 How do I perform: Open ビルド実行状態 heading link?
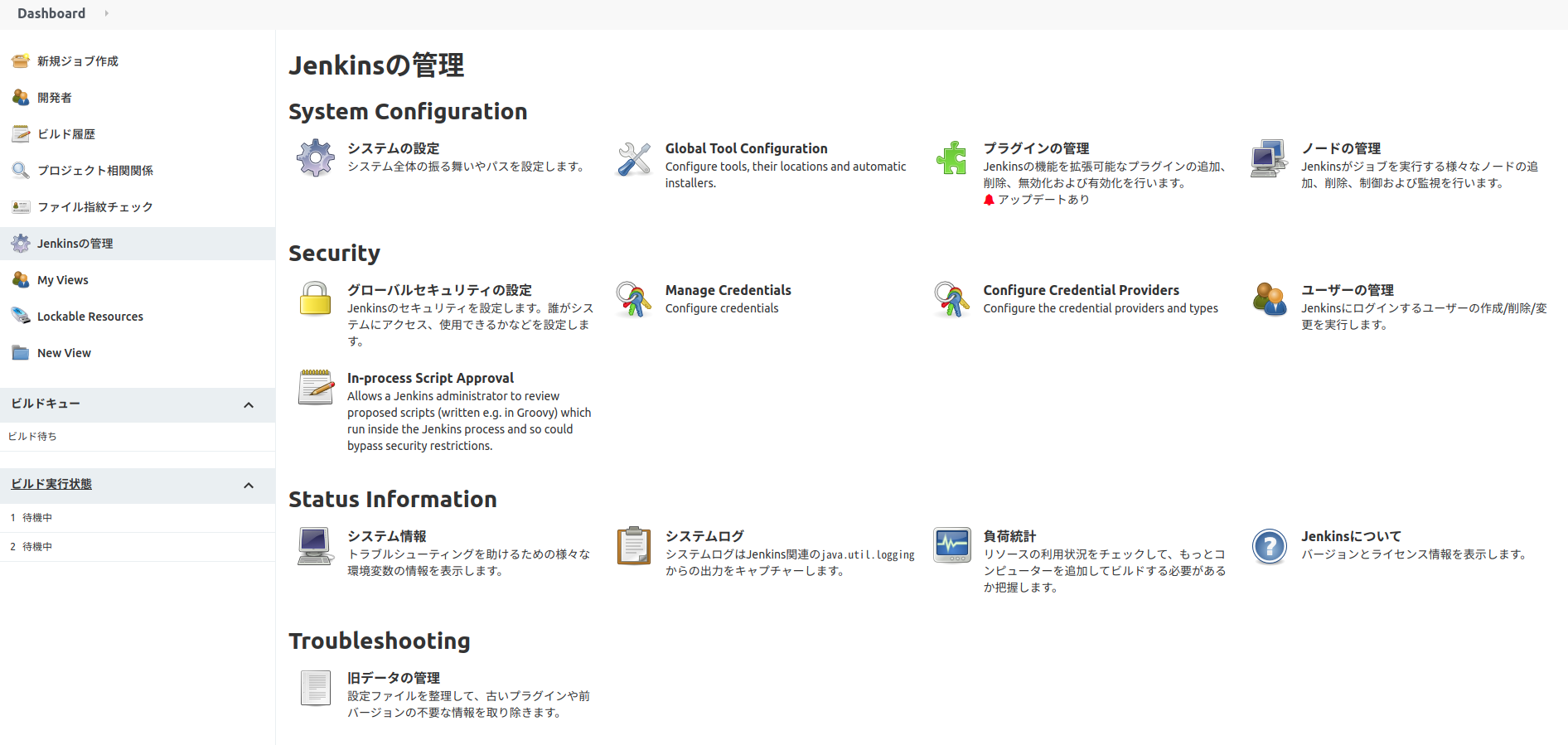[x=51, y=484]
